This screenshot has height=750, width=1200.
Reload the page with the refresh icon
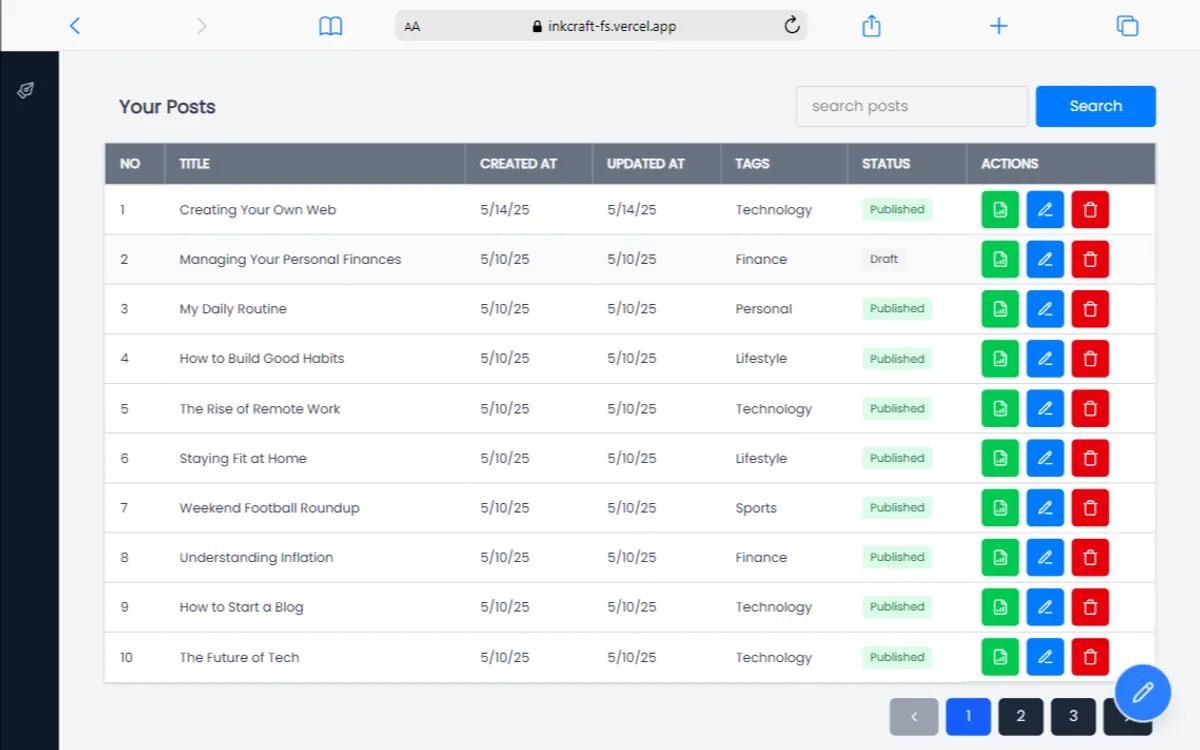pos(792,26)
